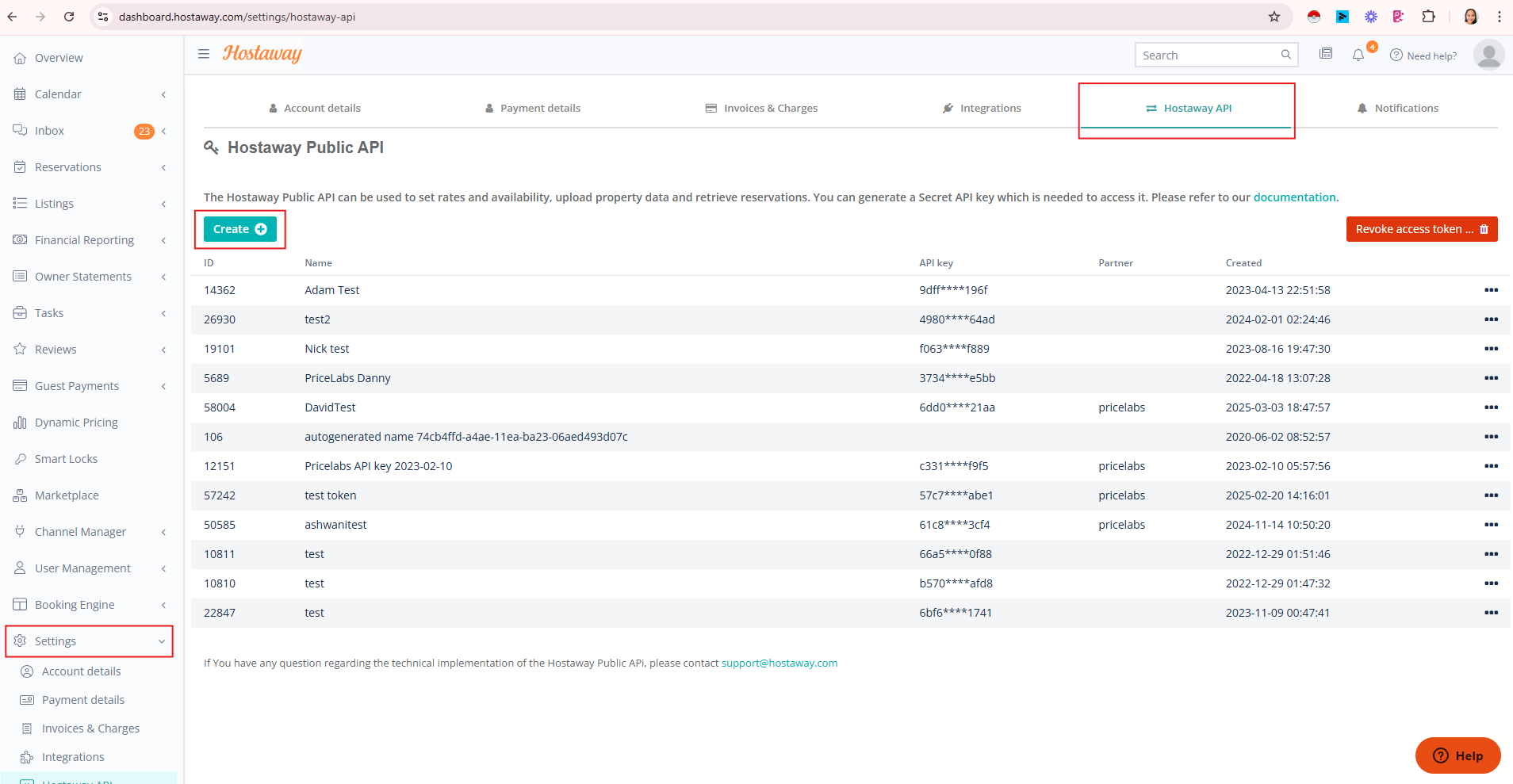Switch to the Integrations tab
Screen dimensions: 1513x784
982,108
